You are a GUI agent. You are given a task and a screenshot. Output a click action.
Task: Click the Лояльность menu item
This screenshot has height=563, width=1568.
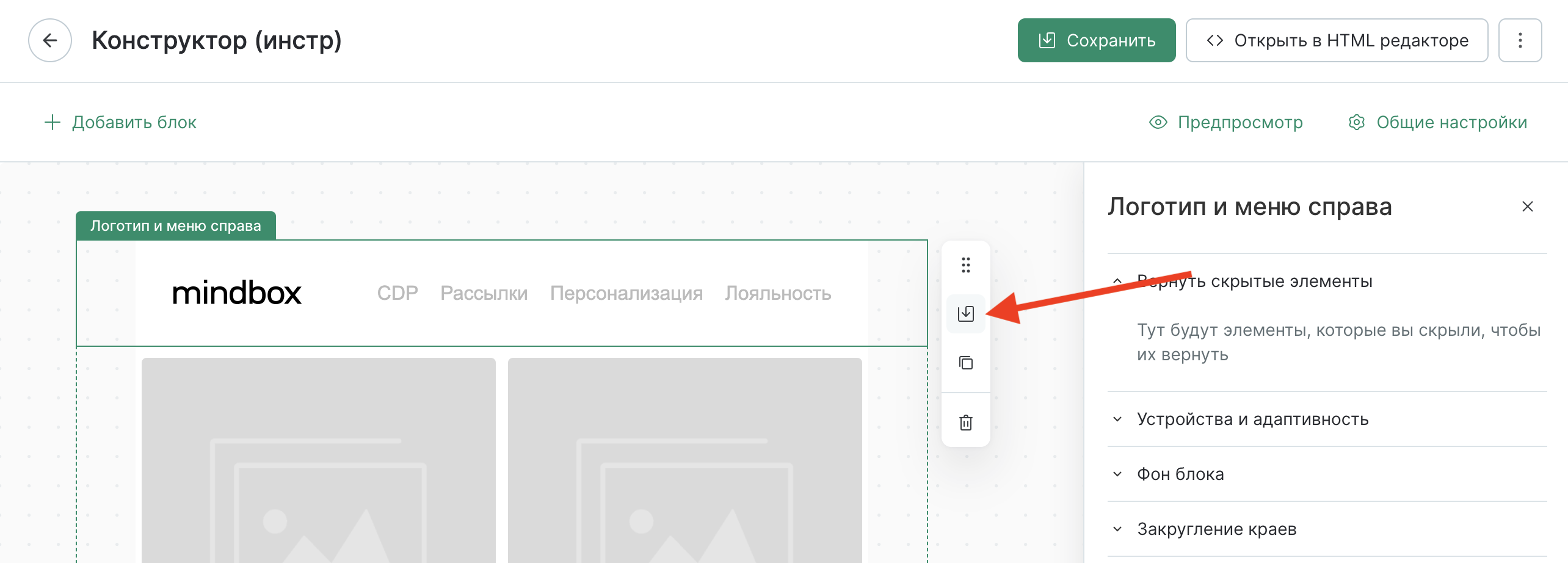pyautogui.click(x=778, y=293)
